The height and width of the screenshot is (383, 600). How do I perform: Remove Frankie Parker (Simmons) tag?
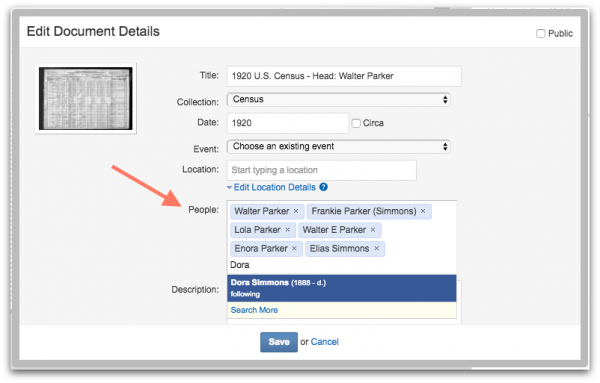423,211
